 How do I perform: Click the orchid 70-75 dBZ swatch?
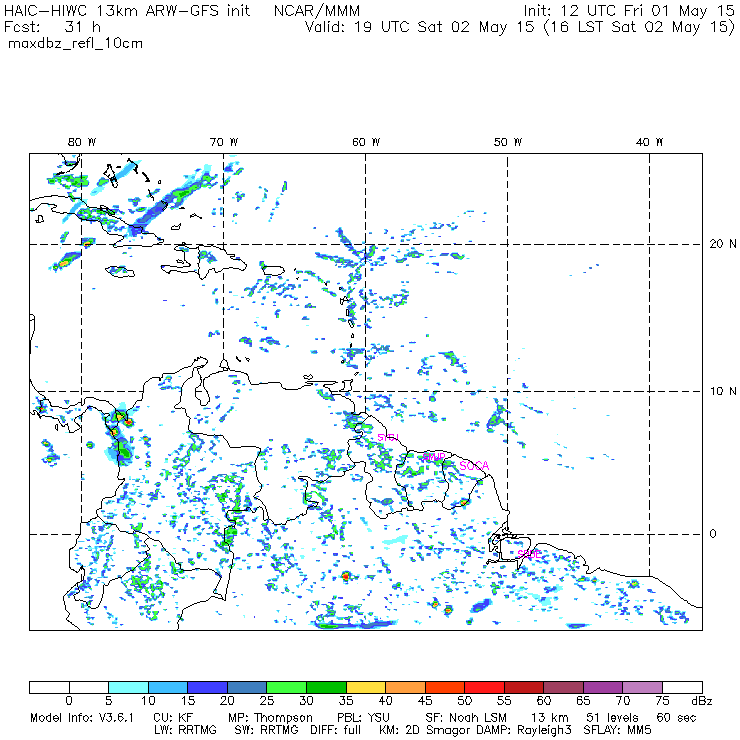(642, 687)
